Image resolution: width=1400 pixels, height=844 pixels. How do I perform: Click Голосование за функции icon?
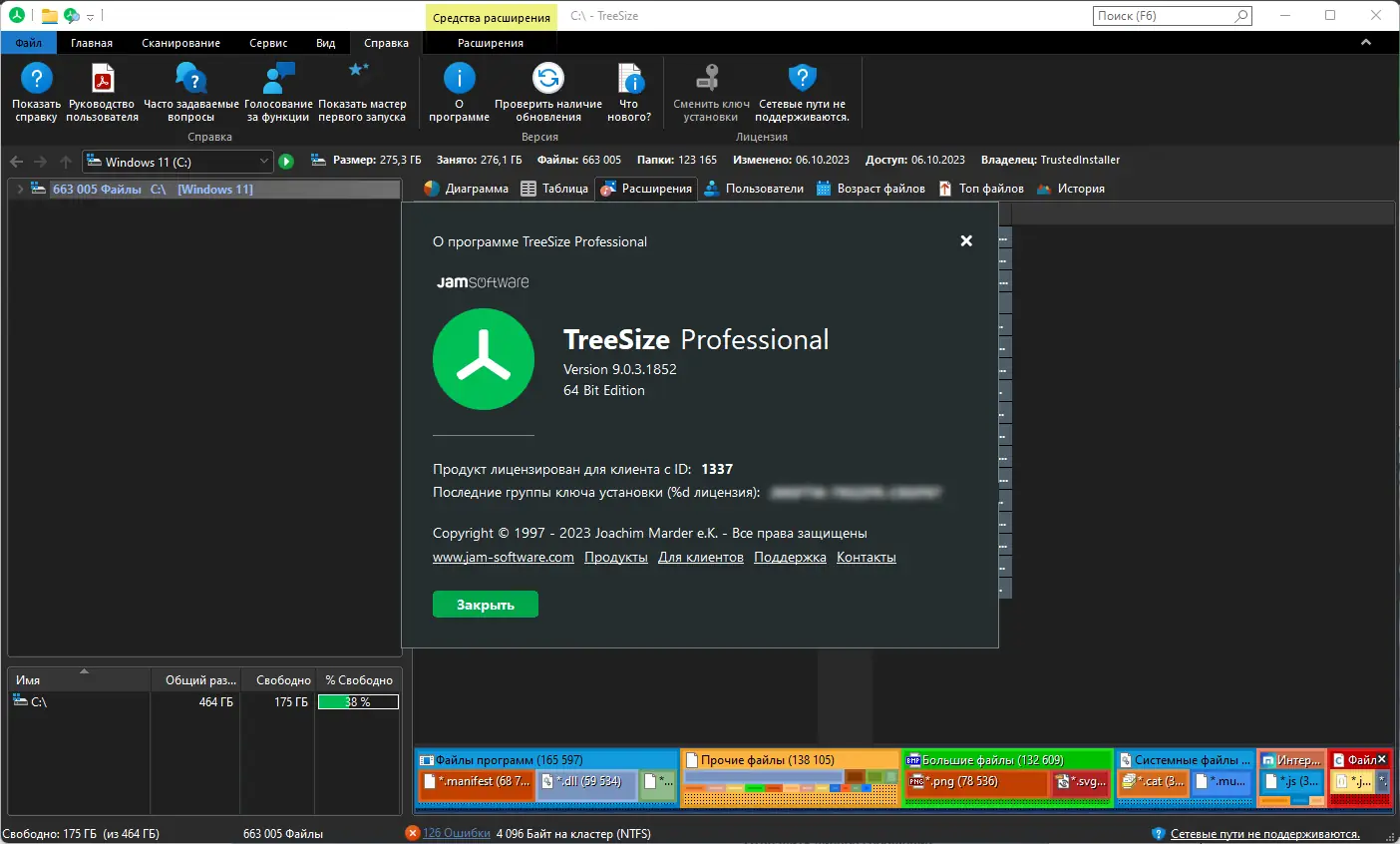pyautogui.click(x=278, y=78)
